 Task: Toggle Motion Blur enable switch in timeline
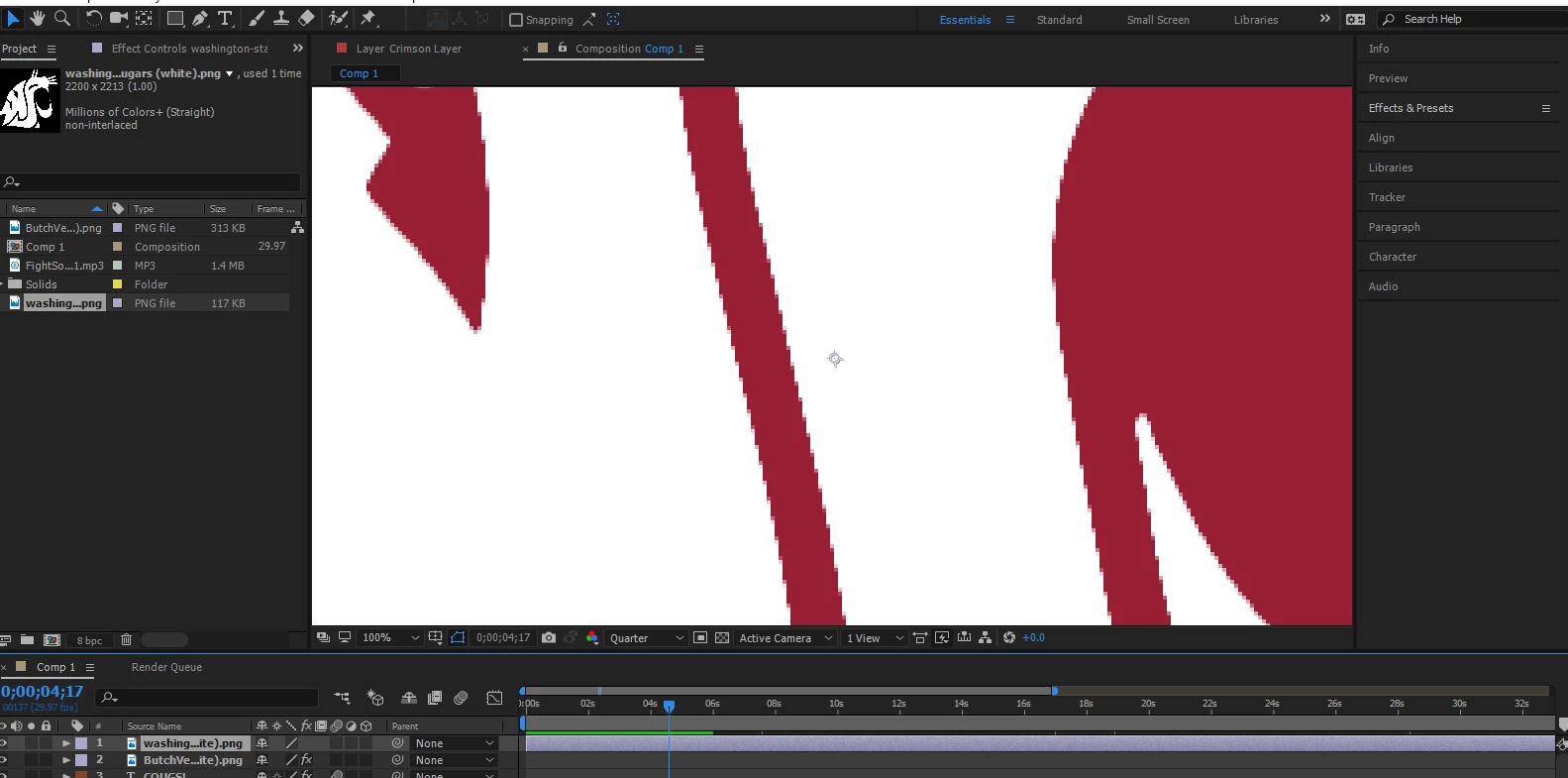461,698
